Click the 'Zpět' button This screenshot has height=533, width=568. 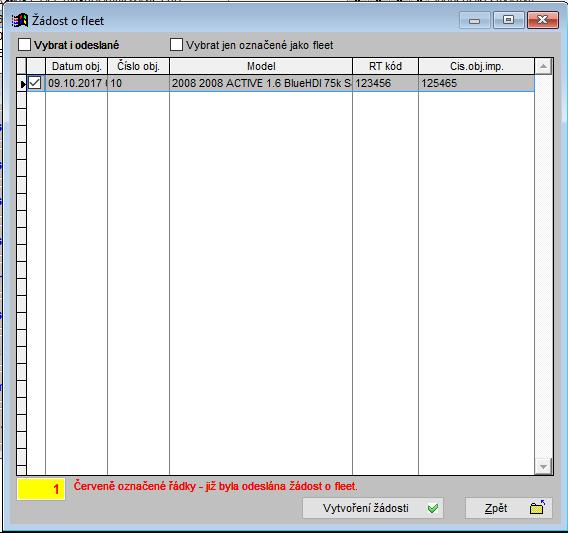coord(509,508)
